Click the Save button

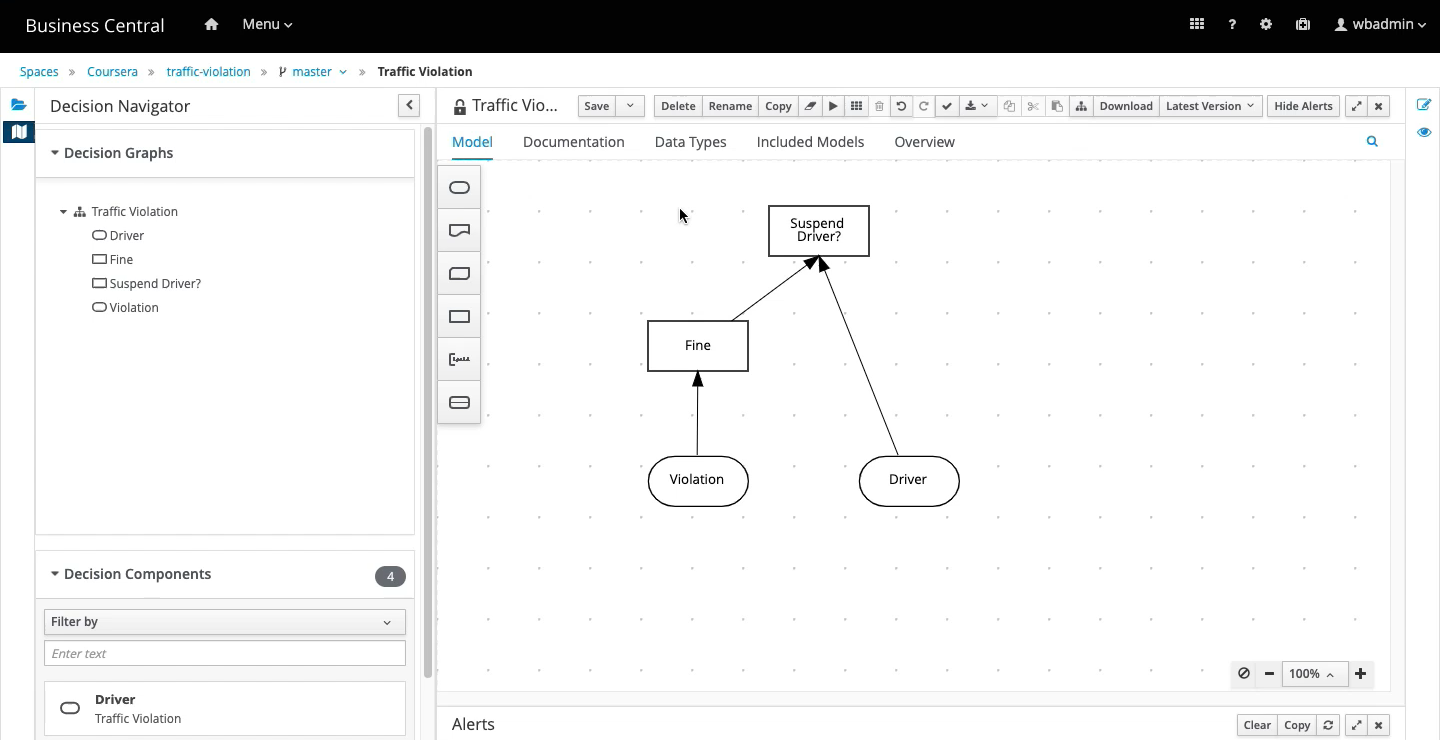tap(597, 106)
